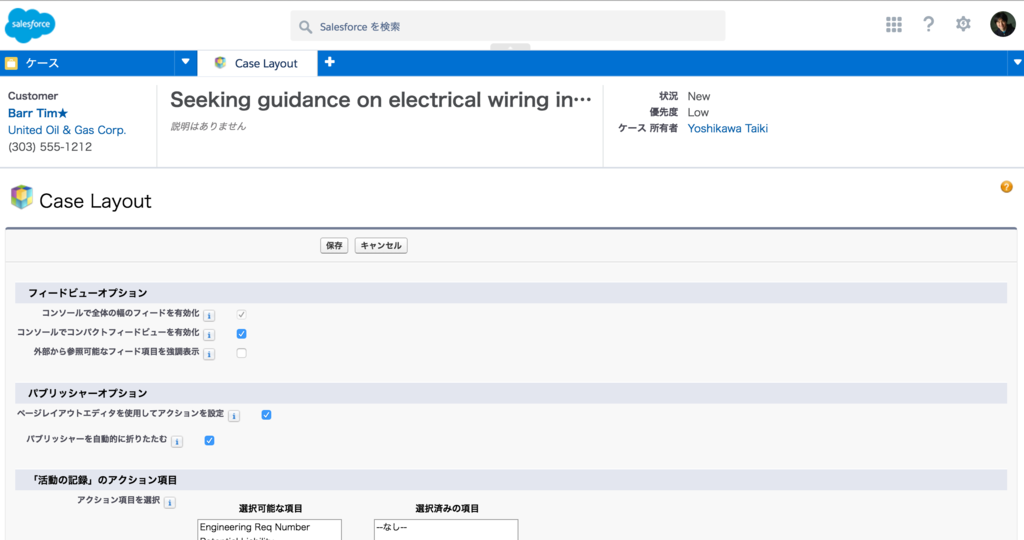Viewport: 1024px width, 540px height.
Task: Click the Case Layout tab cube icon
Action: (x=220, y=63)
